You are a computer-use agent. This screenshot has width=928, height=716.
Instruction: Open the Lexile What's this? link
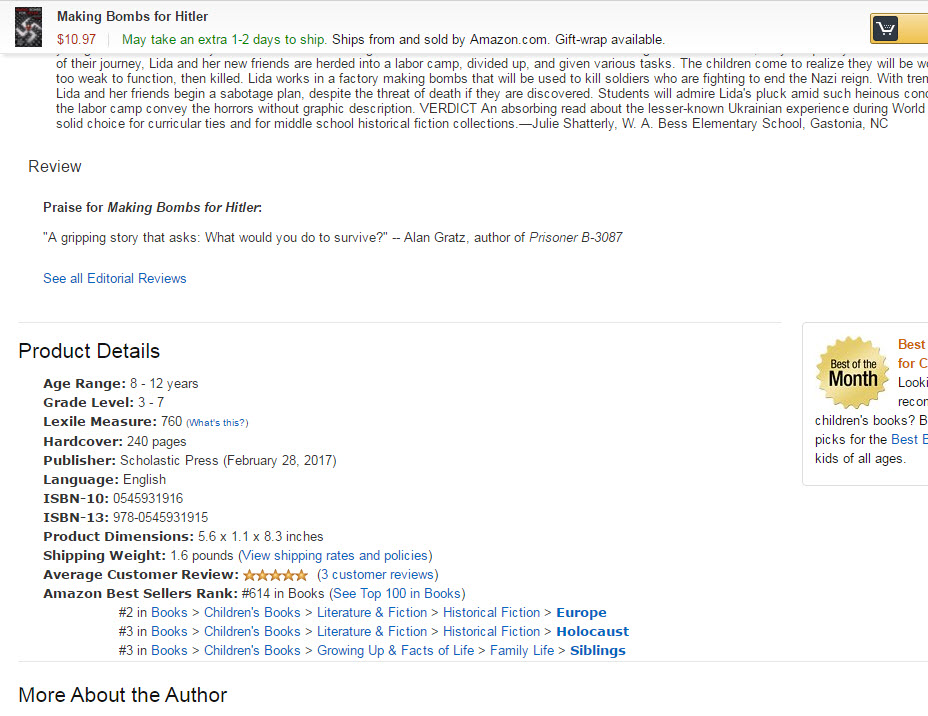point(217,422)
